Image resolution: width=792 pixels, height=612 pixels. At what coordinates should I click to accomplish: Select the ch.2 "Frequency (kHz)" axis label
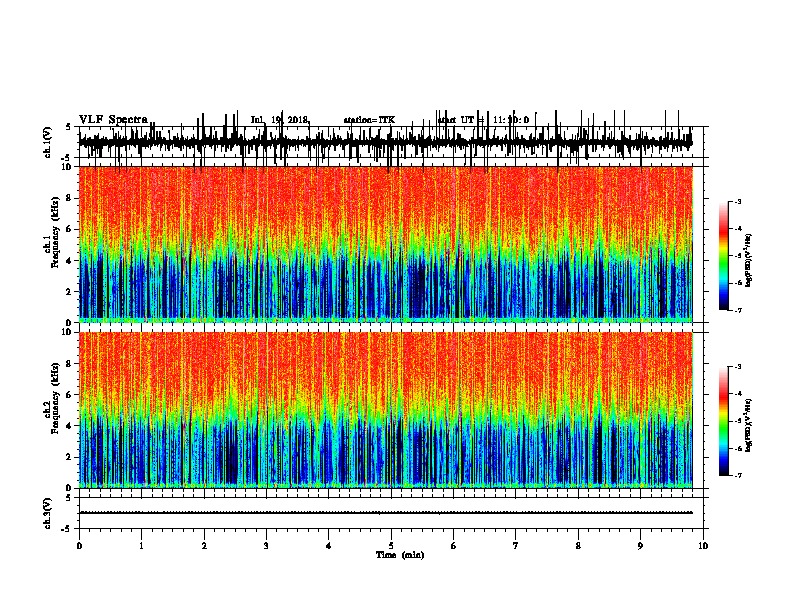[55, 398]
